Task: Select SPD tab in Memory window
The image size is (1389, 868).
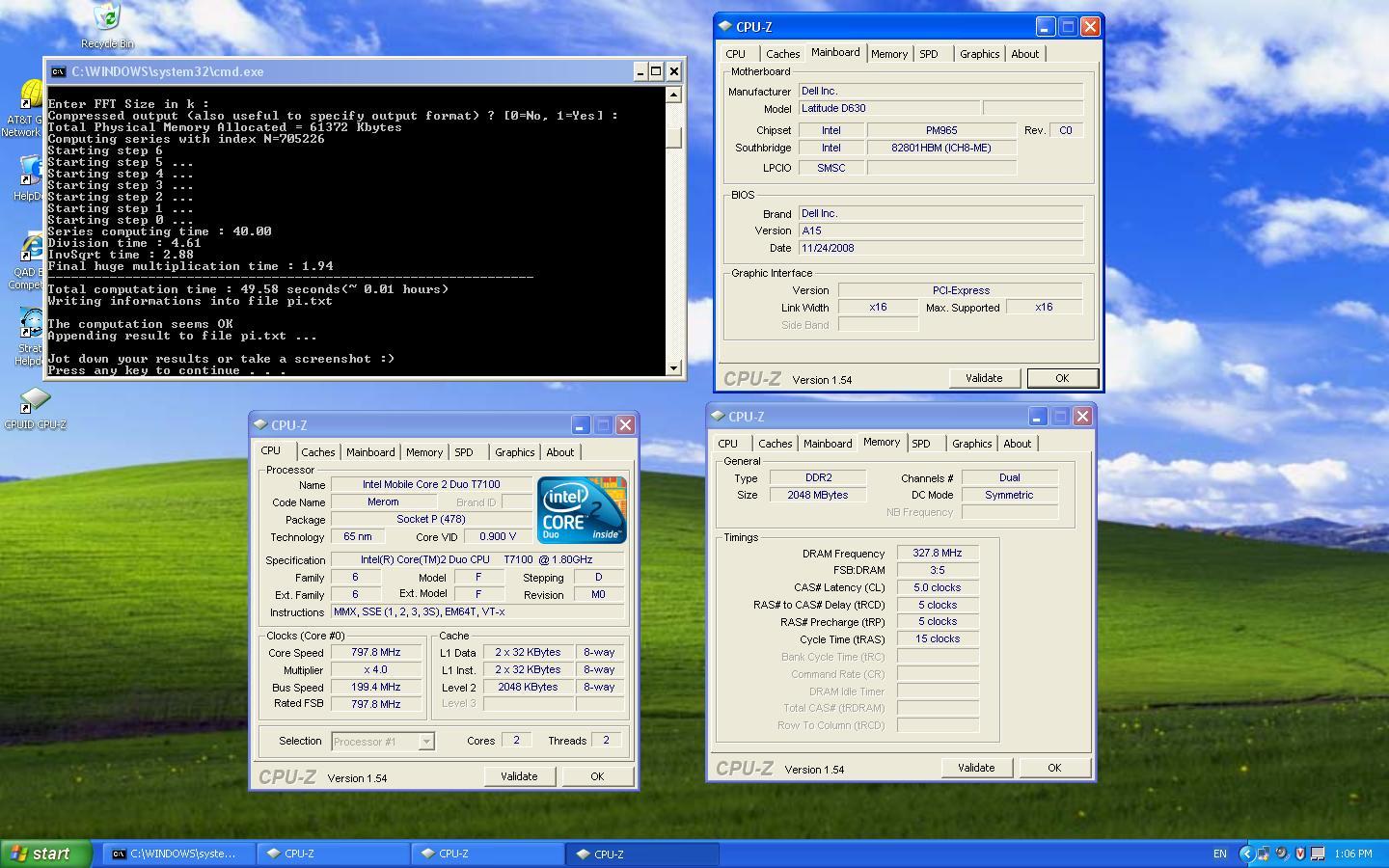Action: pos(921,444)
